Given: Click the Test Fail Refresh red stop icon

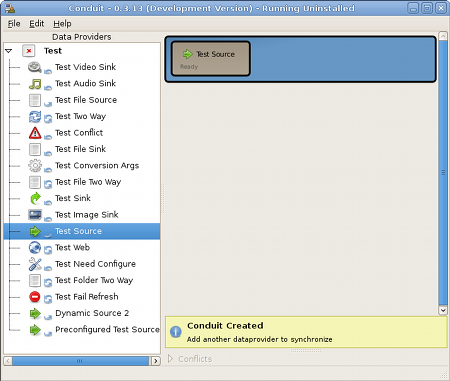Looking at the screenshot, I should [x=35, y=297].
